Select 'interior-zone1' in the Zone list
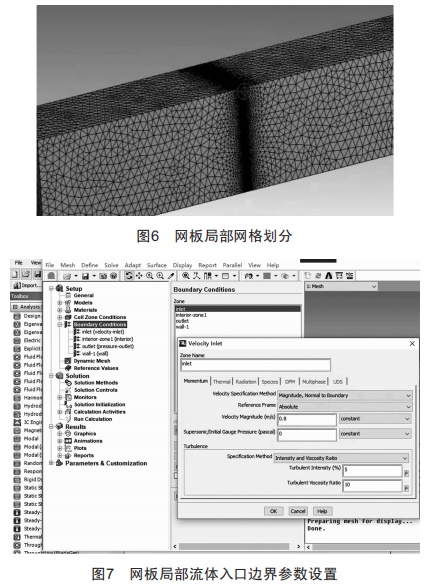 (x=191, y=315)
